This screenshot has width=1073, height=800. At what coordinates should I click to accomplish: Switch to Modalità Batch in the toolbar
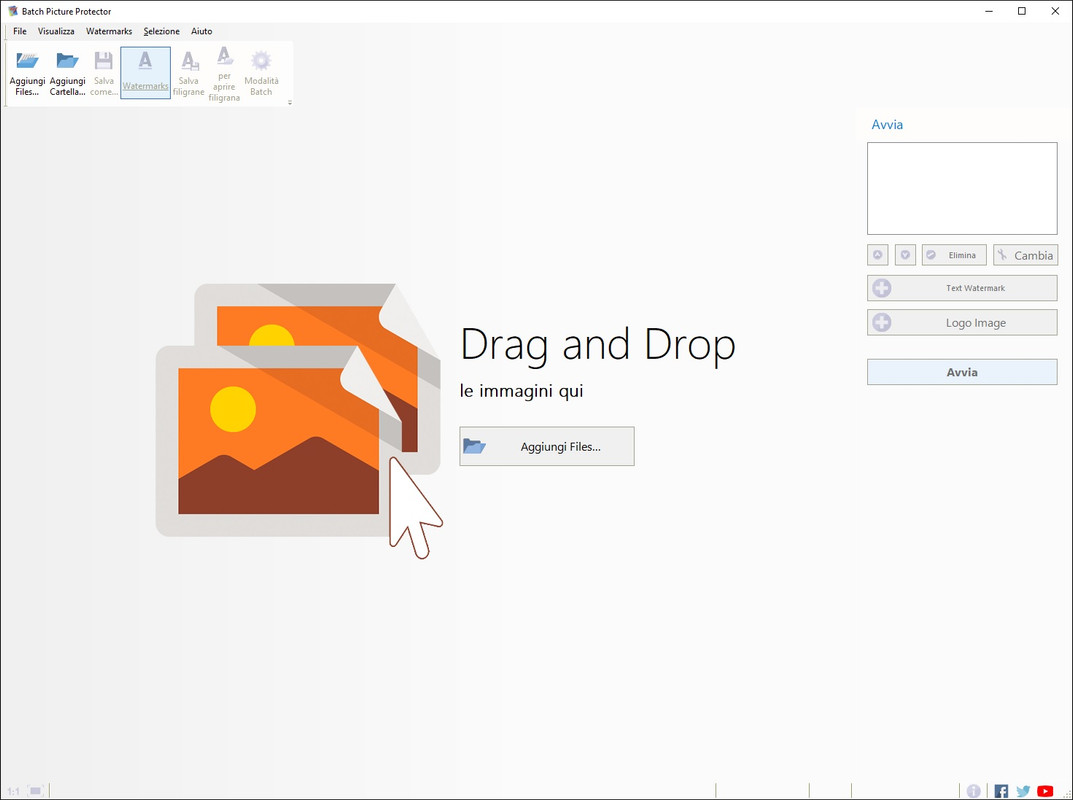coord(261,73)
